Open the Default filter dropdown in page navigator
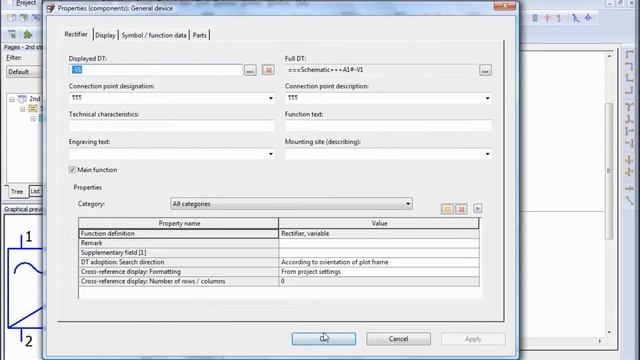The width and height of the screenshot is (640, 360). click(24, 72)
